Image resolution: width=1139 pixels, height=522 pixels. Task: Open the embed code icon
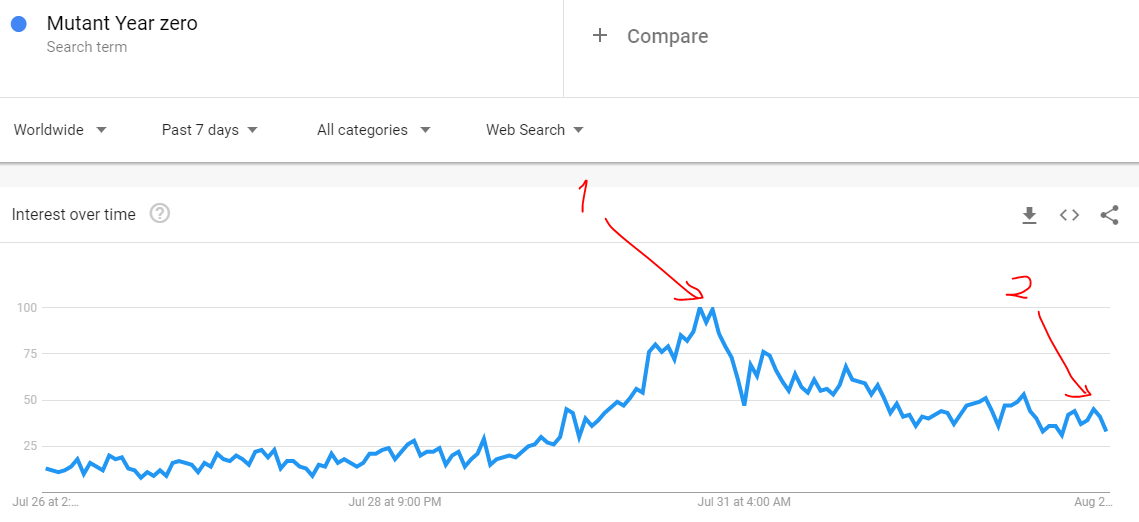tap(1069, 215)
